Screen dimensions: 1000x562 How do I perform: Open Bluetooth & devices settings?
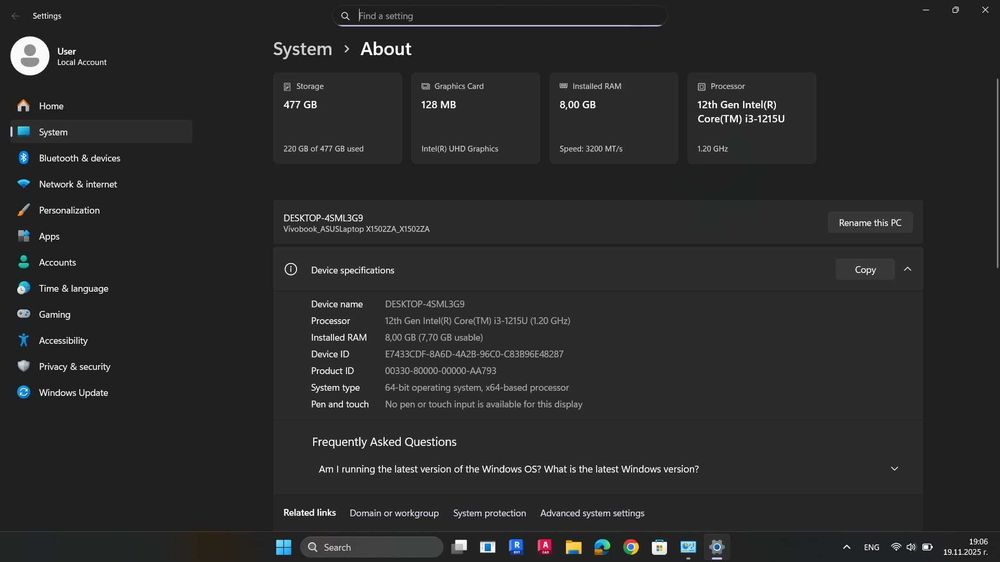click(x=101, y=158)
